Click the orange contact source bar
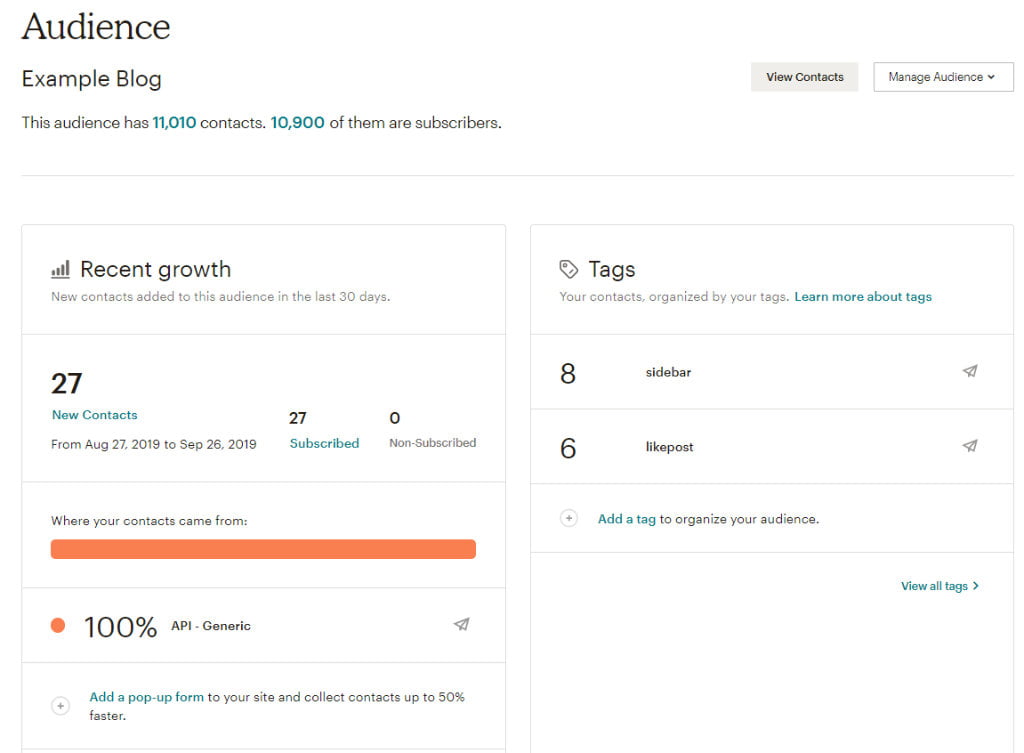 [264, 548]
